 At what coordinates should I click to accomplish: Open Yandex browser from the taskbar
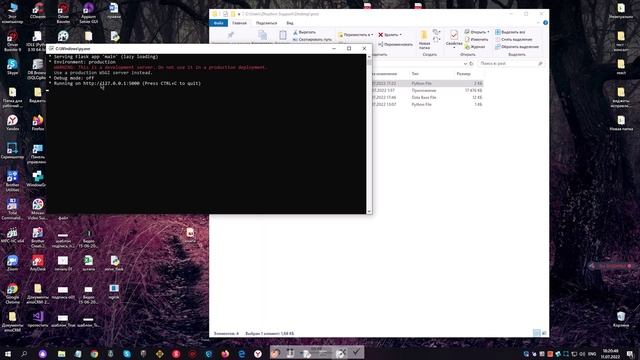pyautogui.click(x=258, y=353)
